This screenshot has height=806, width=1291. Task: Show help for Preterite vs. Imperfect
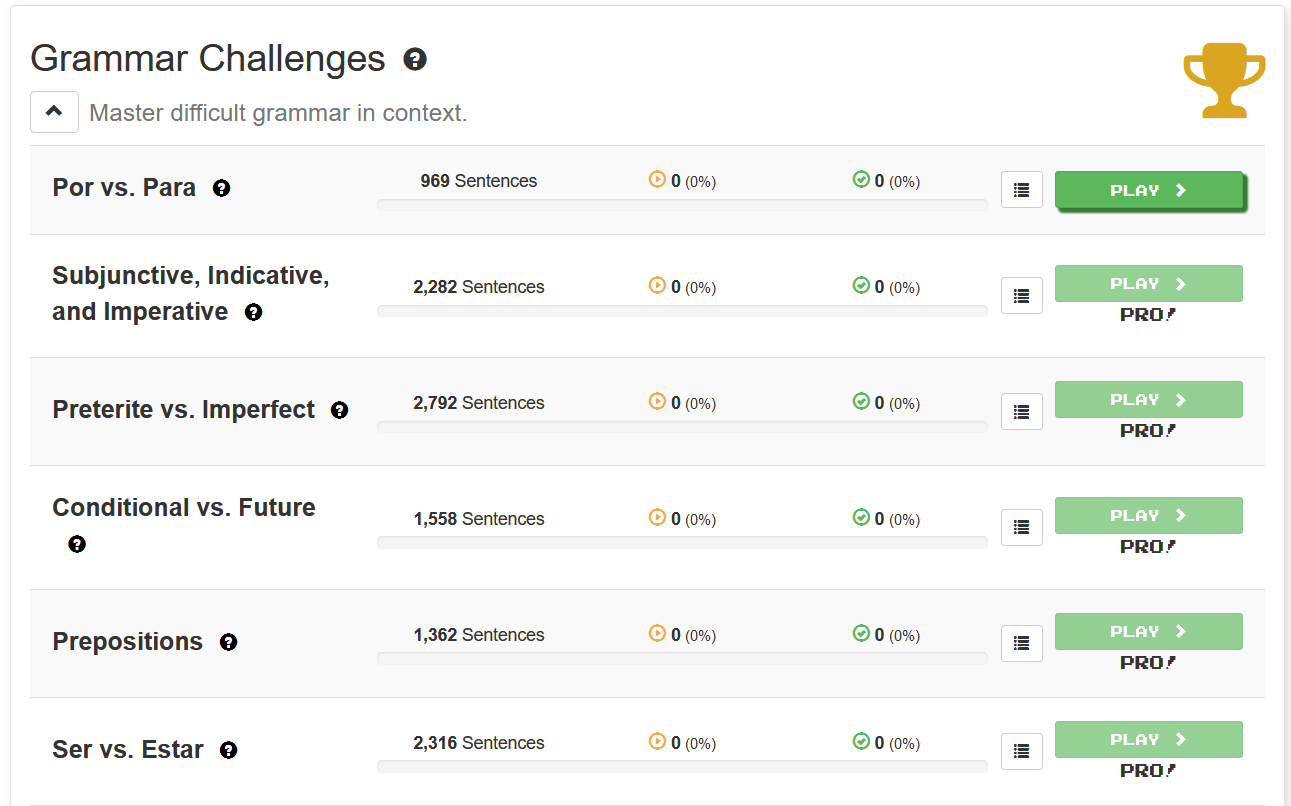click(340, 410)
